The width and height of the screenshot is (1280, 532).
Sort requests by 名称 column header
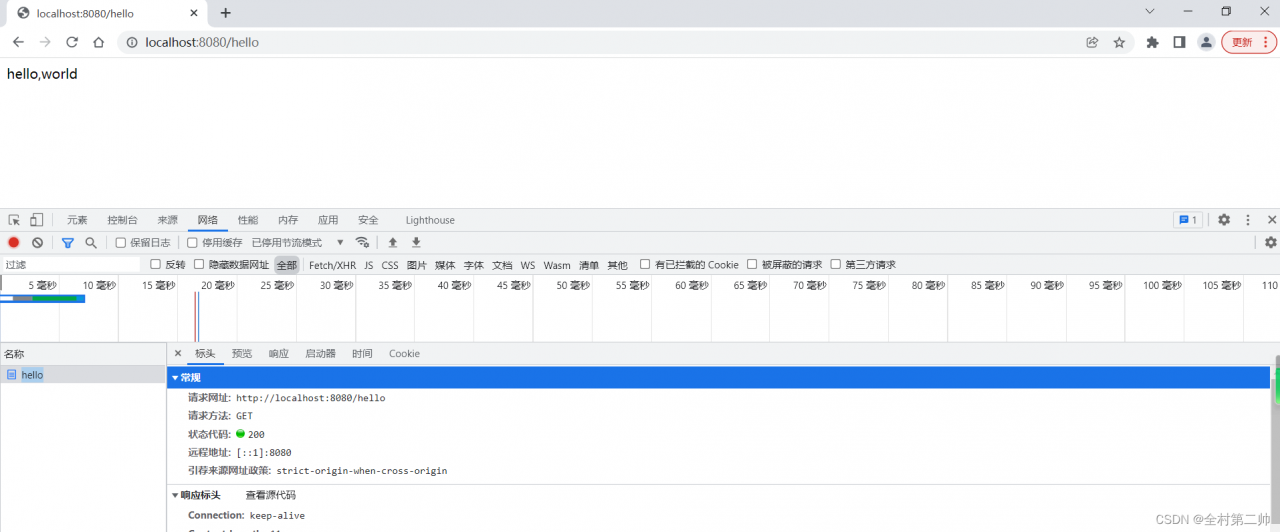tap(83, 354)
